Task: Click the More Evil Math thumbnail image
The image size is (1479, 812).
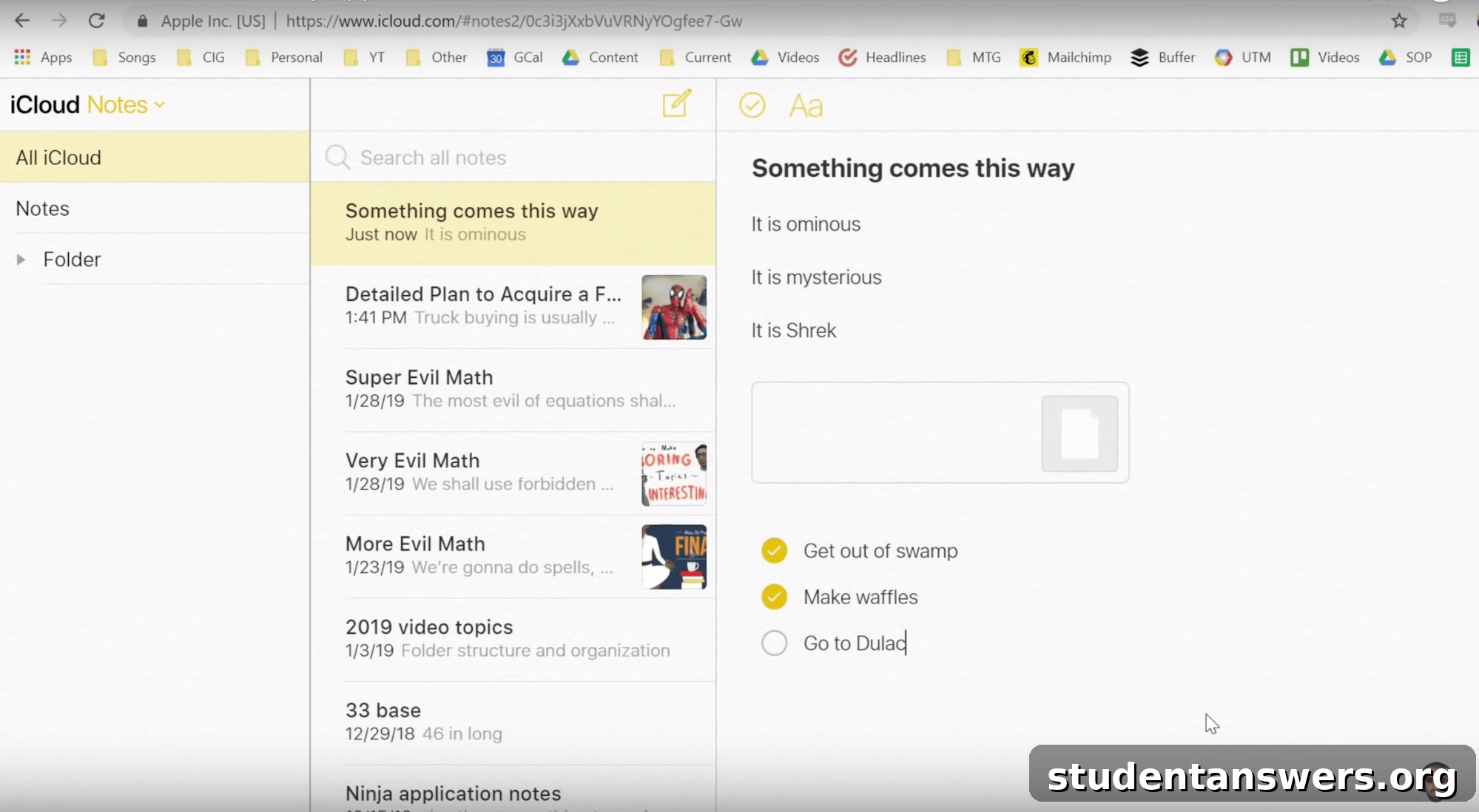Action: [673, 556]
